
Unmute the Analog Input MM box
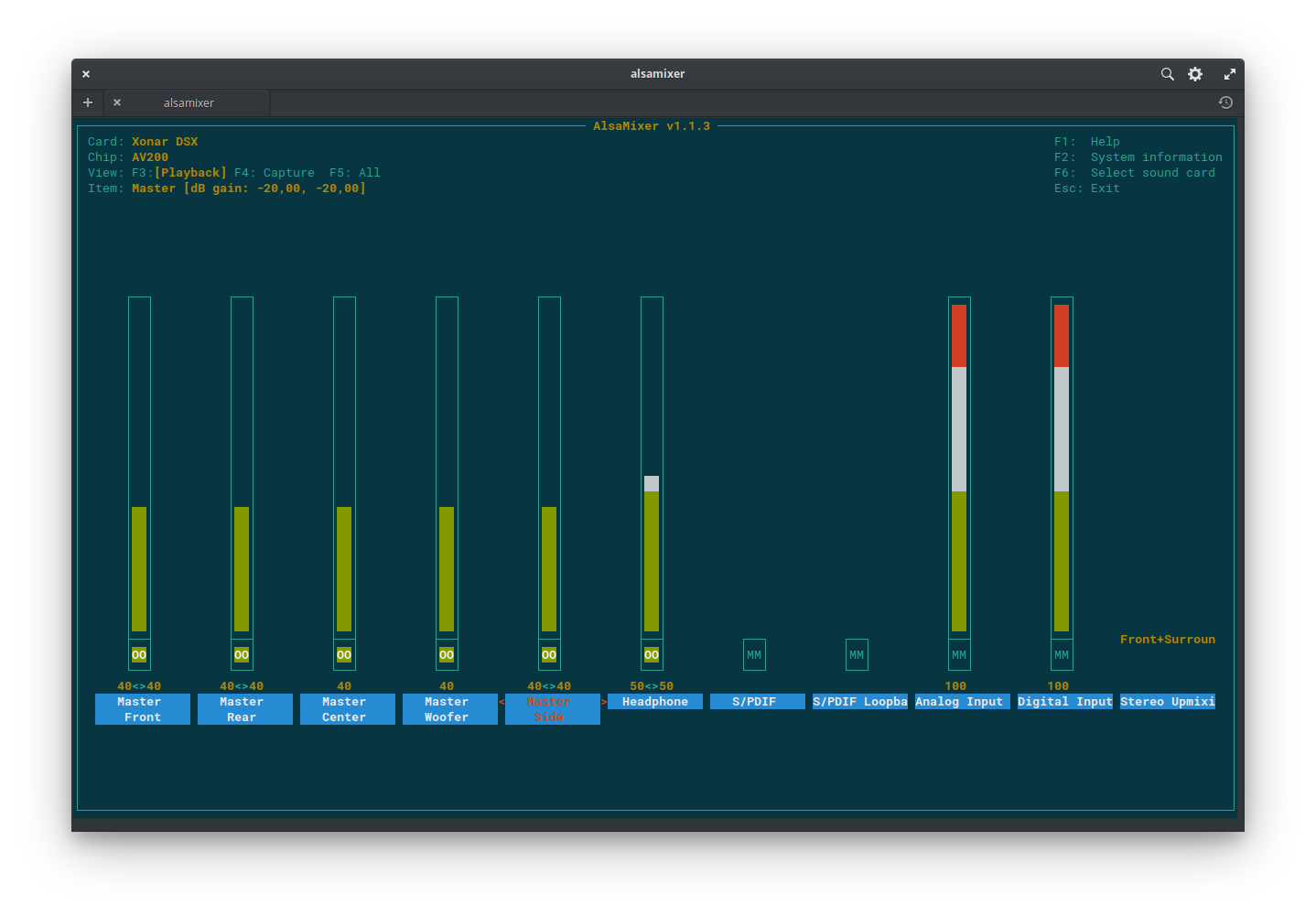[x=959, y=654]
